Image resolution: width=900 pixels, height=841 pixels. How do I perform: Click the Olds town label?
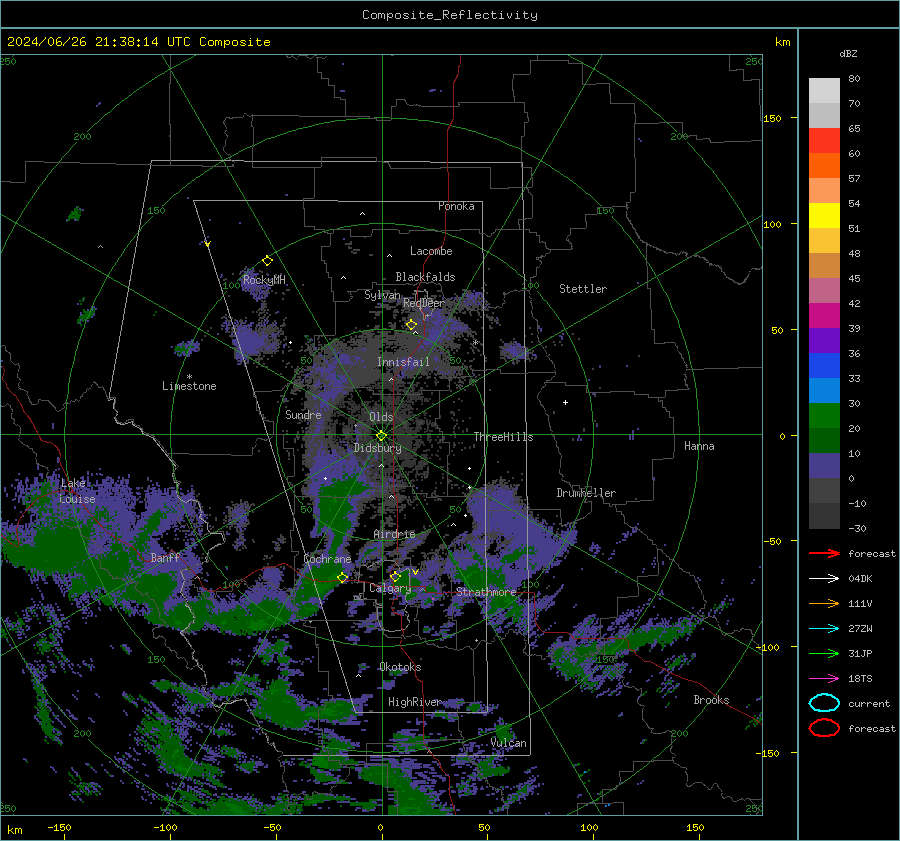(381, 417)
